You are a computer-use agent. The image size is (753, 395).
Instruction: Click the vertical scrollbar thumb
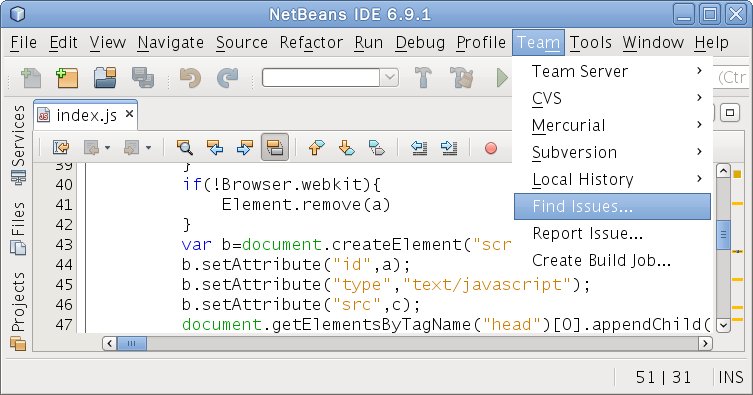[723, 235]
